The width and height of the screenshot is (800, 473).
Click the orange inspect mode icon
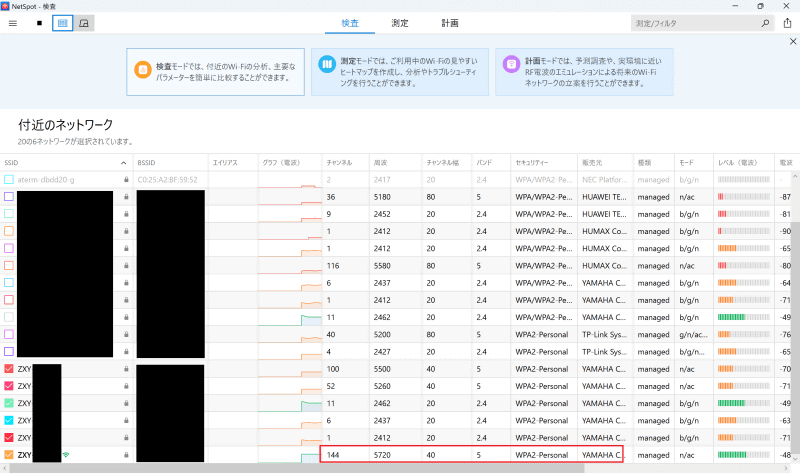pyautogui.click(x=143, y=69)
